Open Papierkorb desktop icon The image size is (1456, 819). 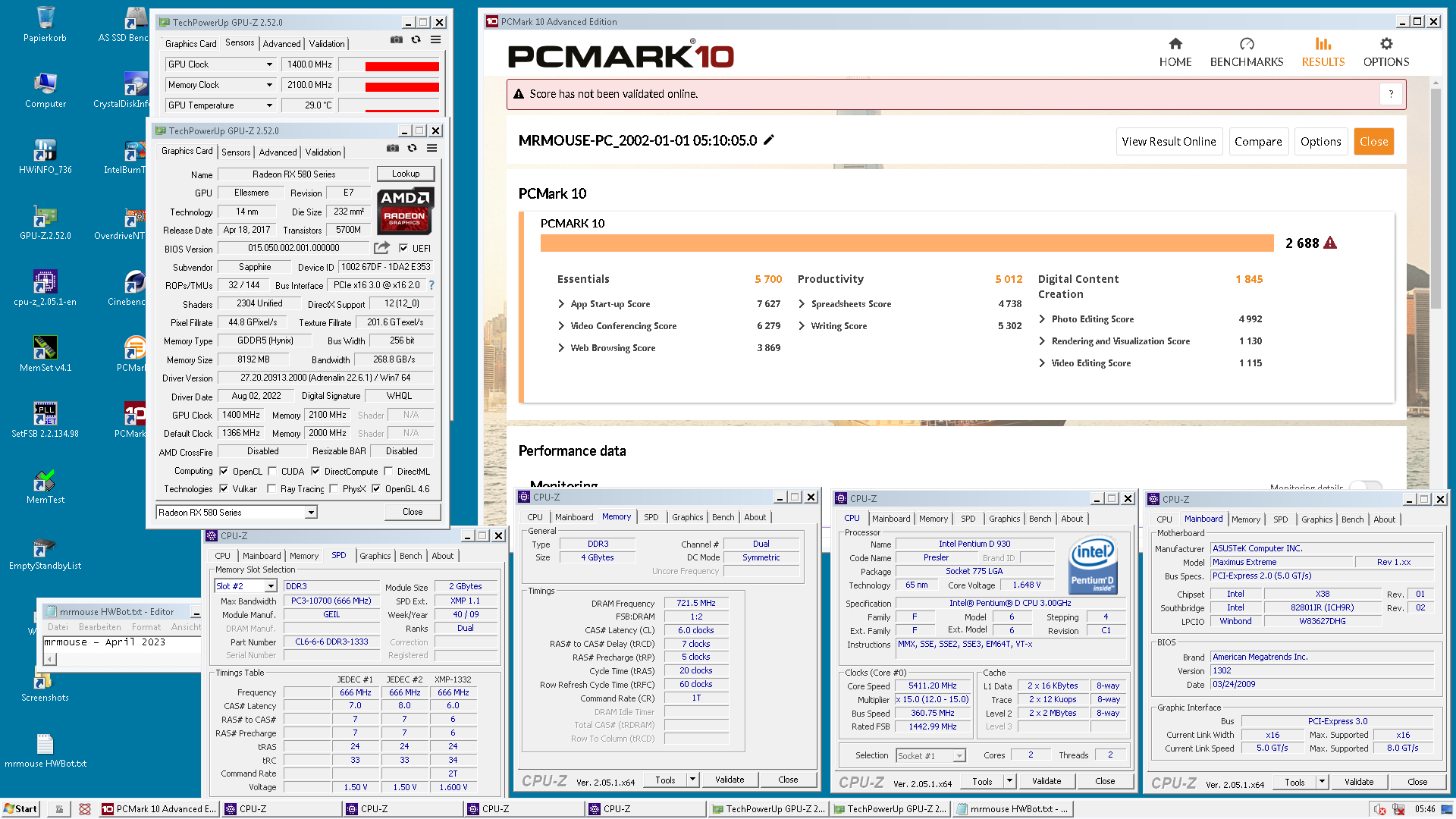(x=45, y=23)
